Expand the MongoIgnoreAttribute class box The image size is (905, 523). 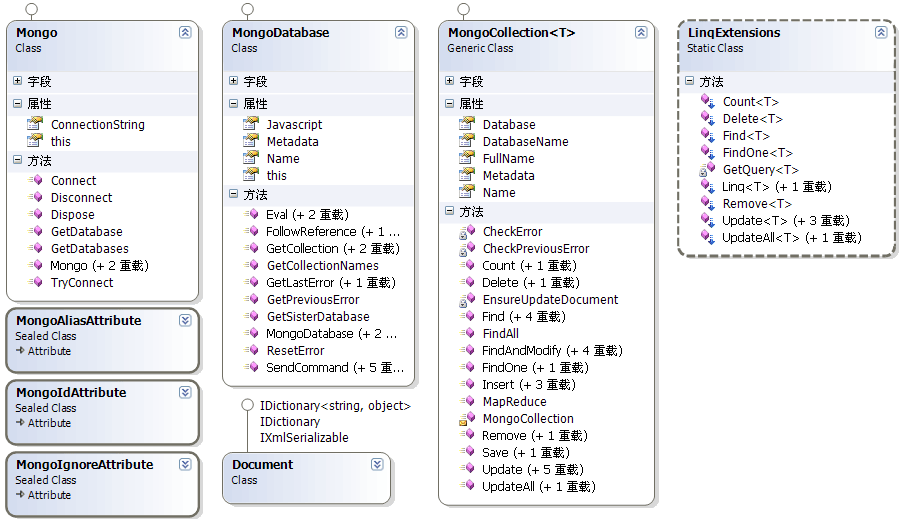185,465
